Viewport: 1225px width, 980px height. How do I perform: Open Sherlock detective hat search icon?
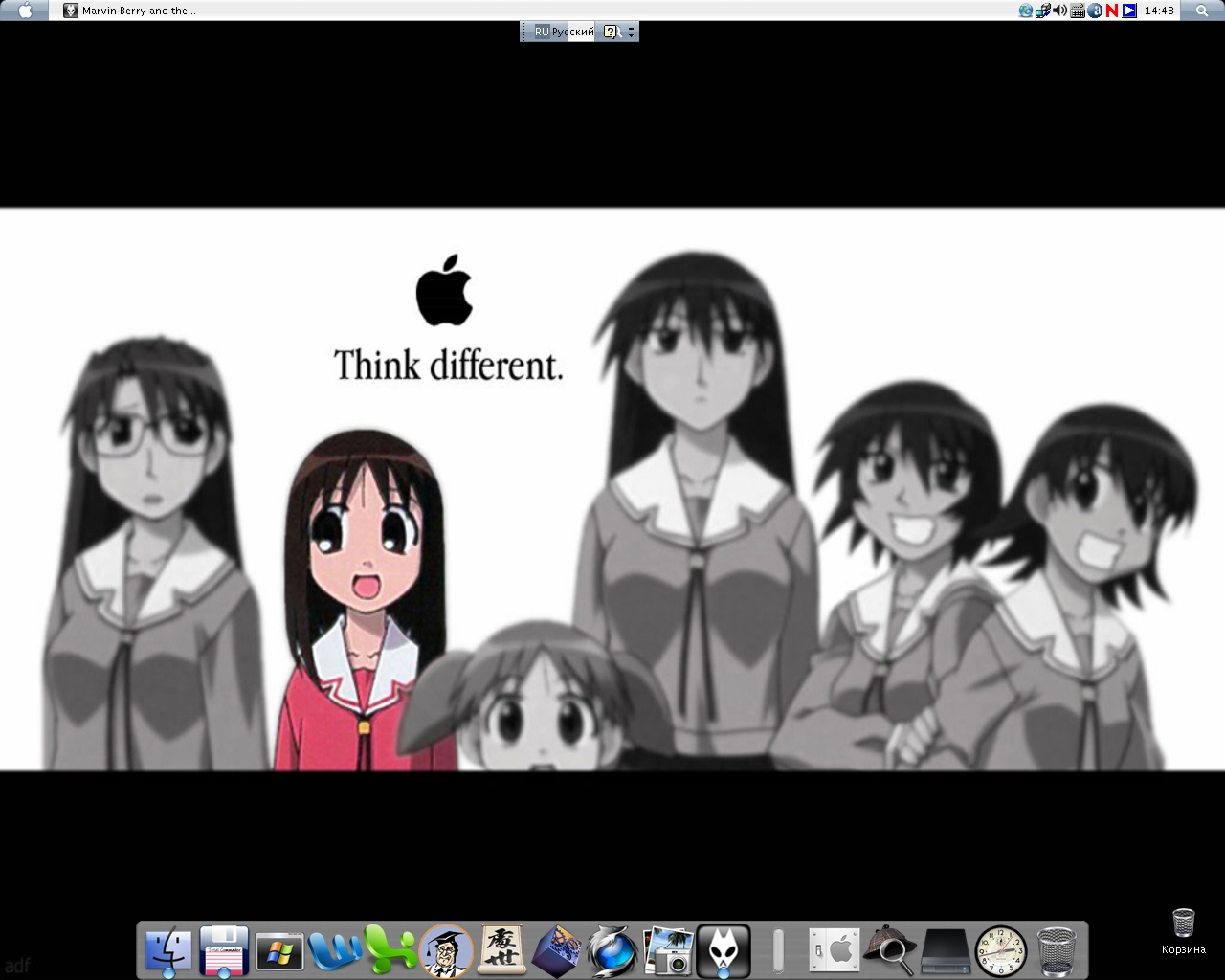(889, 951)
